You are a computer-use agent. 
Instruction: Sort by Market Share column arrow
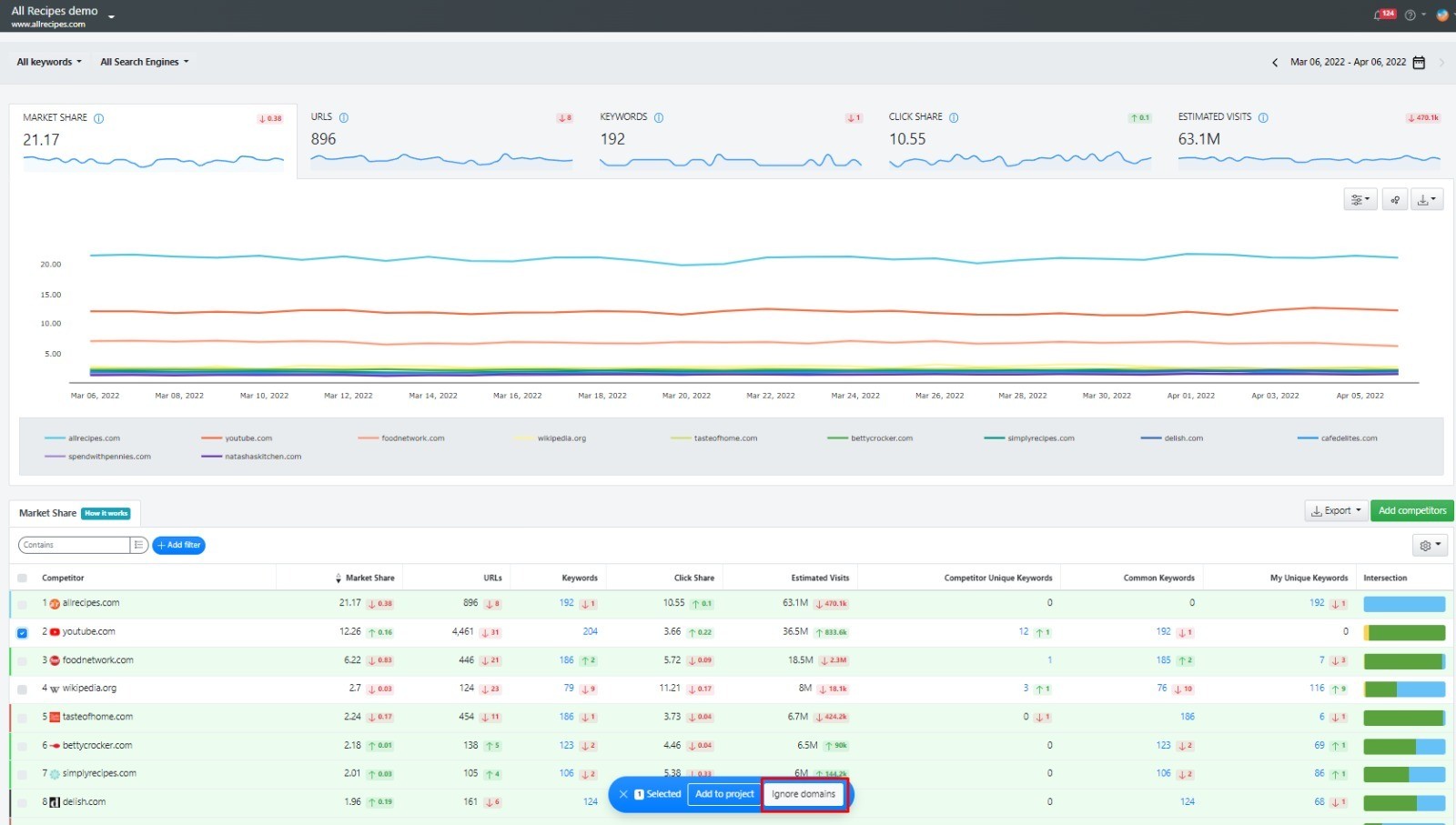339,579
